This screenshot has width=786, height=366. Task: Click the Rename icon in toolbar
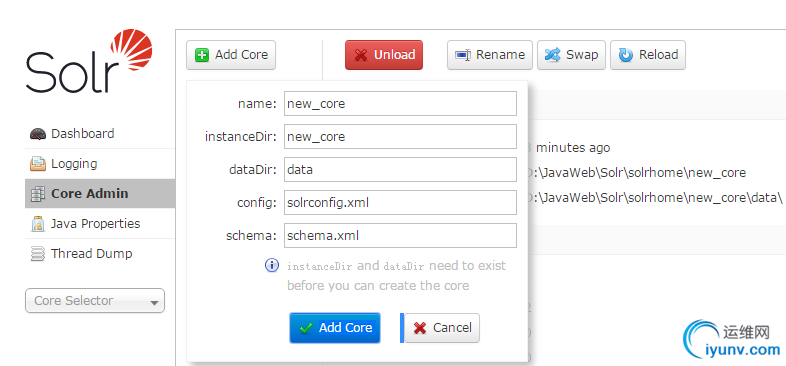click(463, 55)
